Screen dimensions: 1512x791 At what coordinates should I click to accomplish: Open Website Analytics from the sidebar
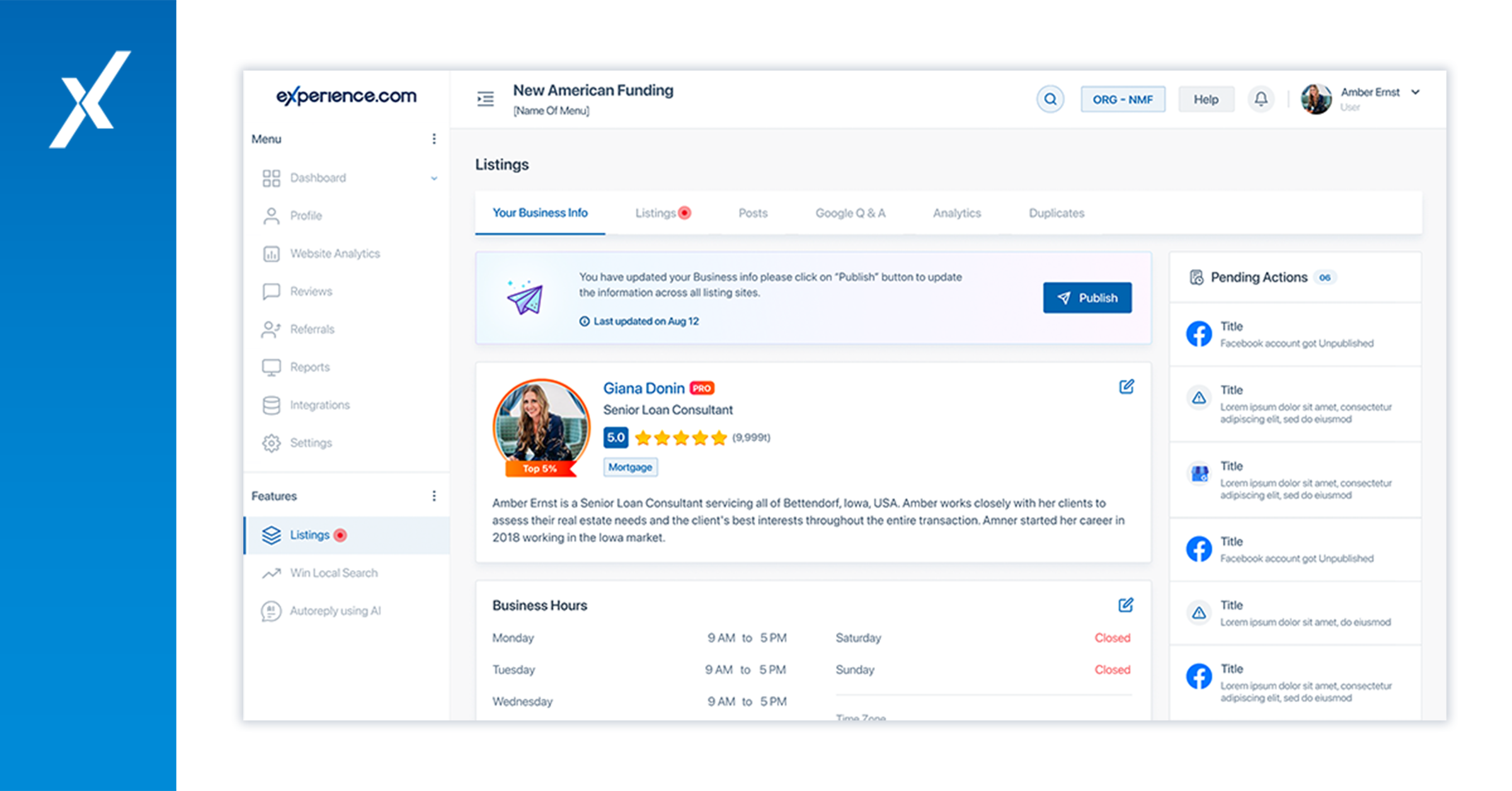pos(272,253)
